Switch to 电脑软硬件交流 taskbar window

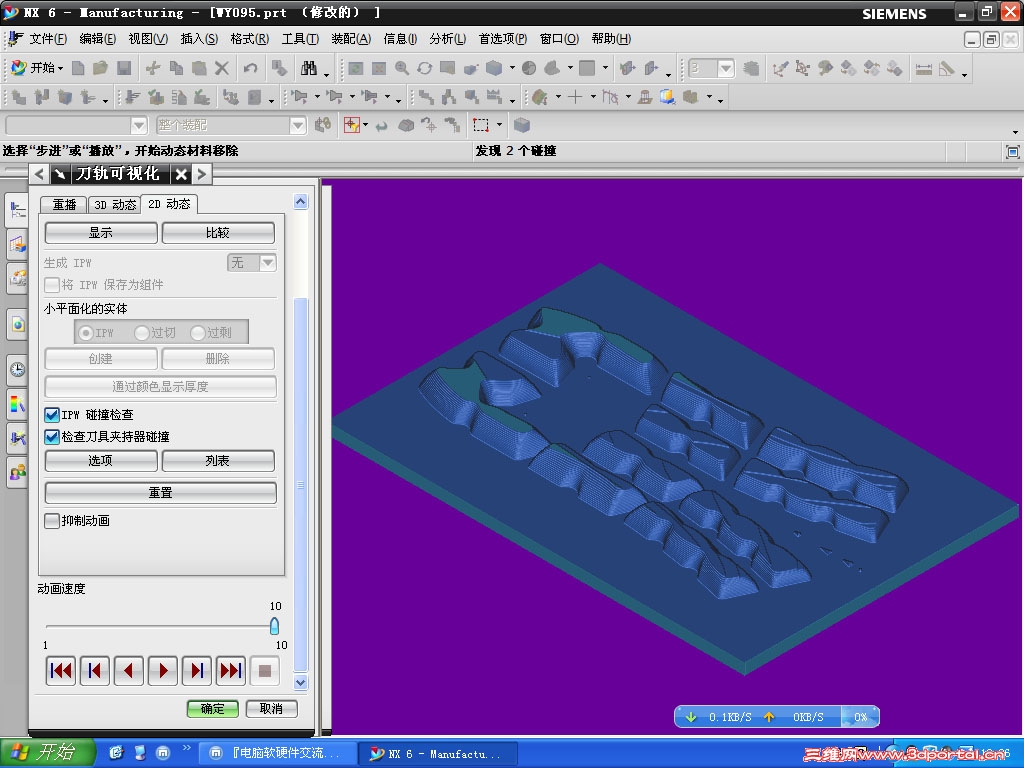coord(277,753)
